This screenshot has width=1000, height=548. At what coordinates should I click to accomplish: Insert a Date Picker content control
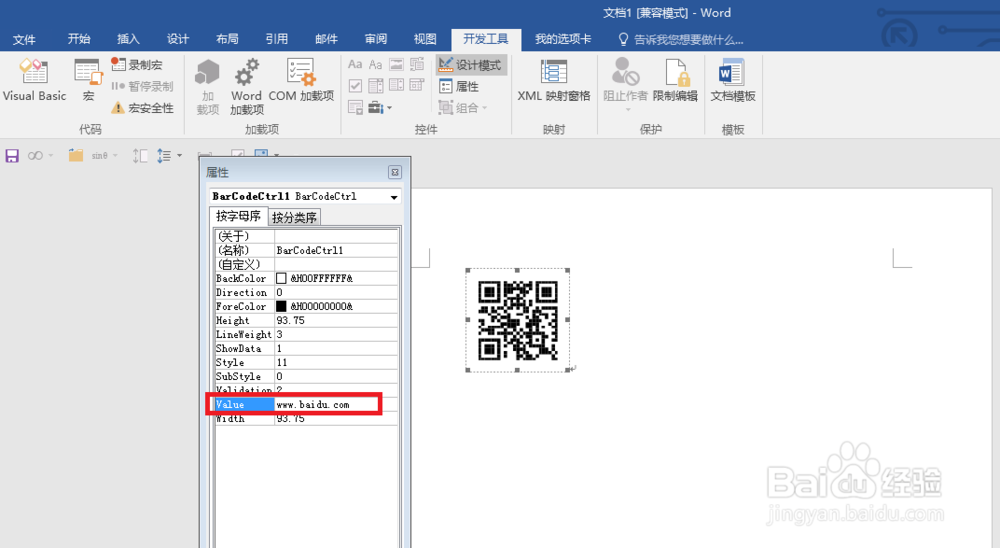pyautogui.click(x=416, y=85)
